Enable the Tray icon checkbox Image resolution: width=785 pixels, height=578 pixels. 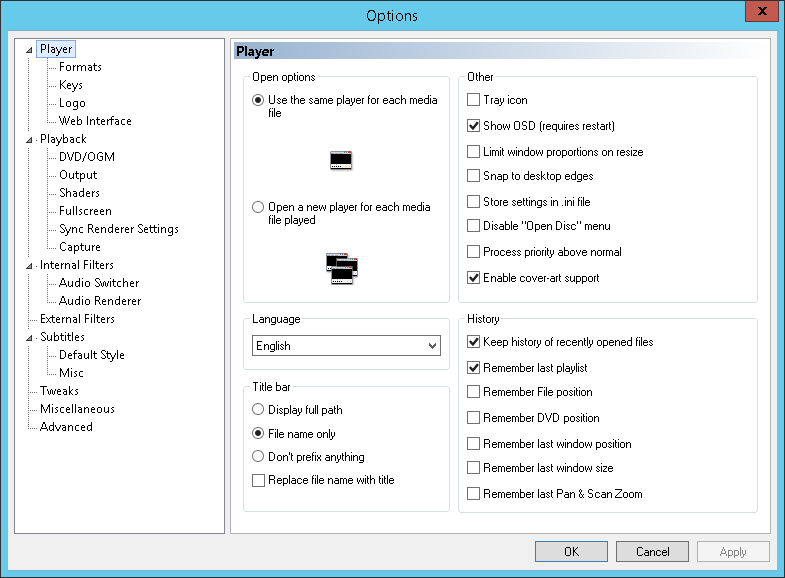coord(474,100)
